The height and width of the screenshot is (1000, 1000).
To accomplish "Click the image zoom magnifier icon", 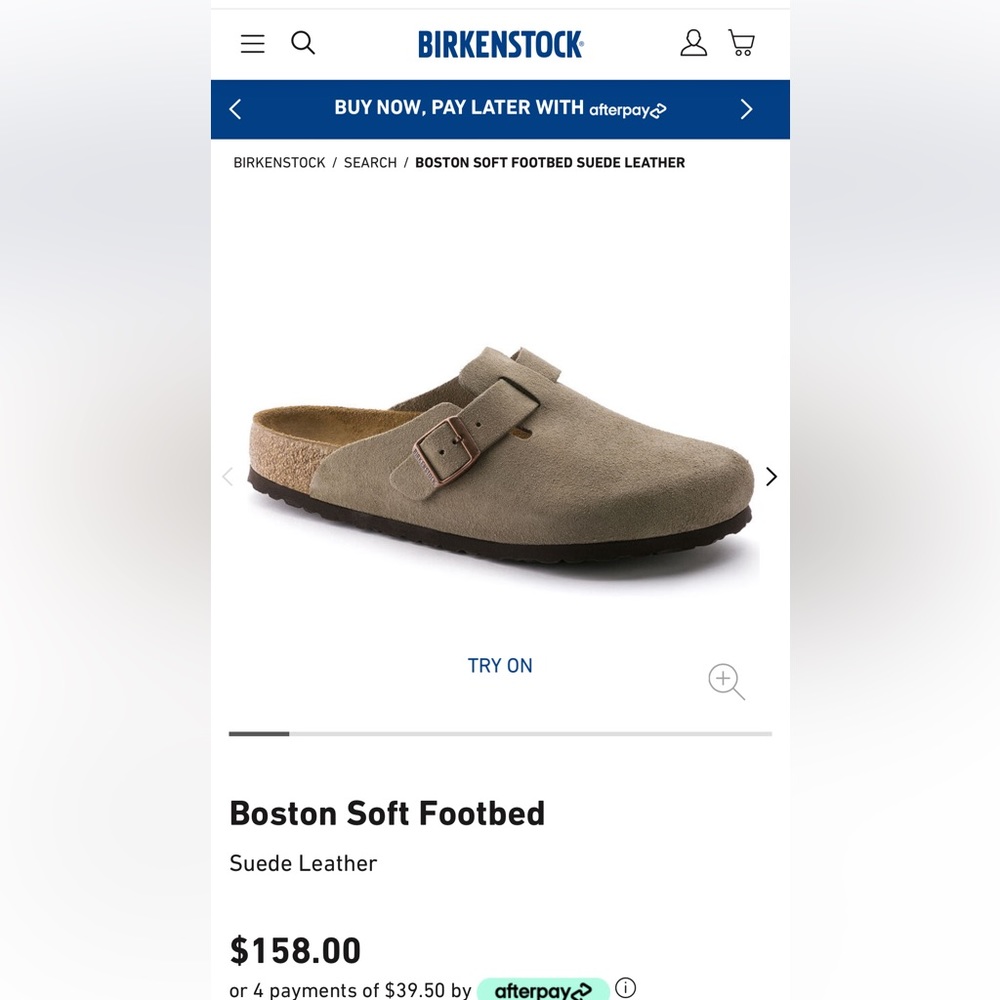I will click(726, 681).
